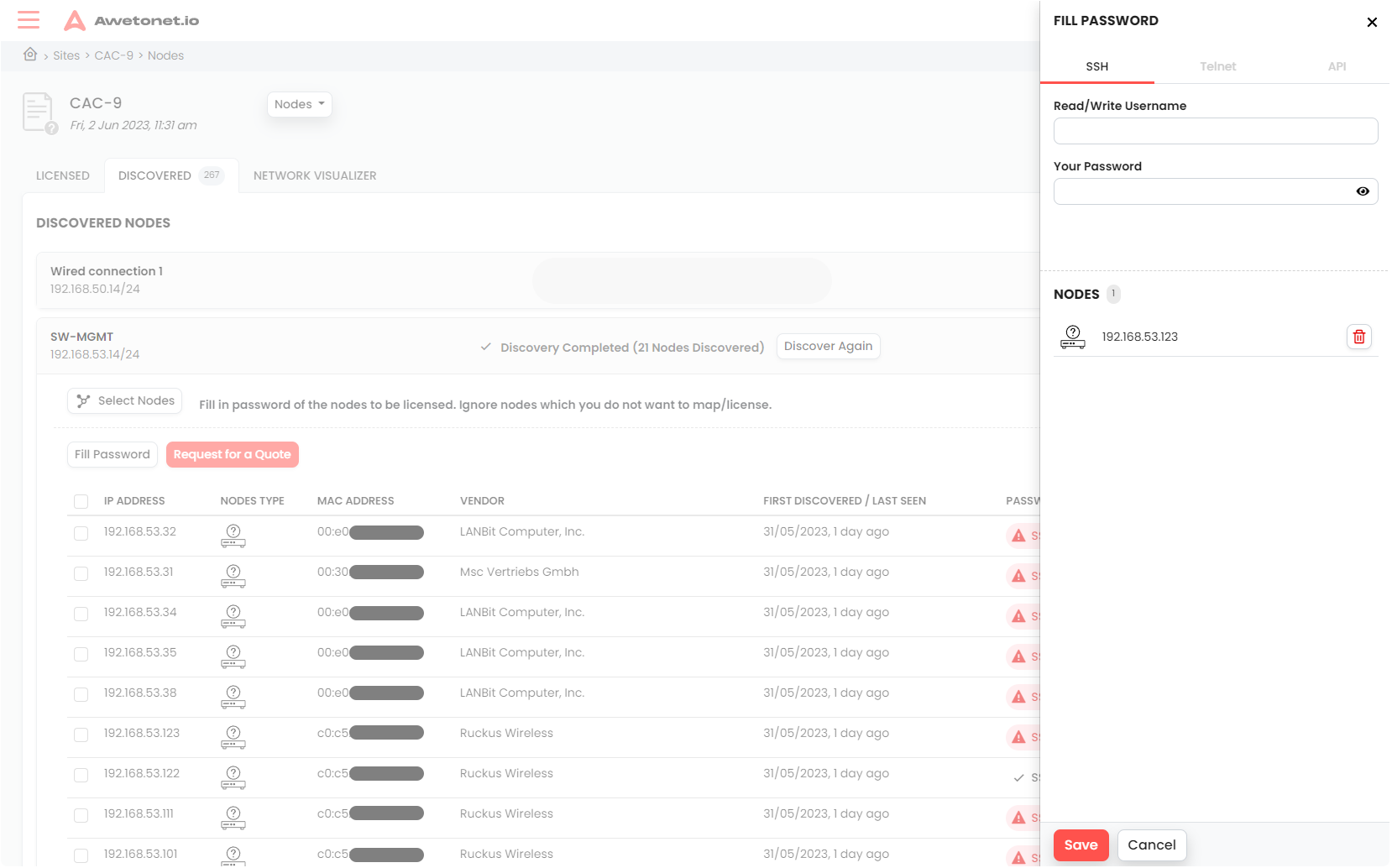Click the node type icon for 192.168.53.34
Screen dimensions: 1392x868
tap(233, 616)
